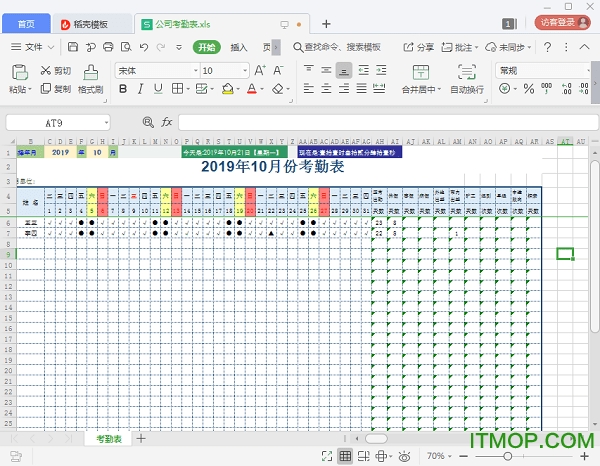Select the 考勤表 sheet tab
This screenshot has height=466, width=600.
tap(109, 439)
